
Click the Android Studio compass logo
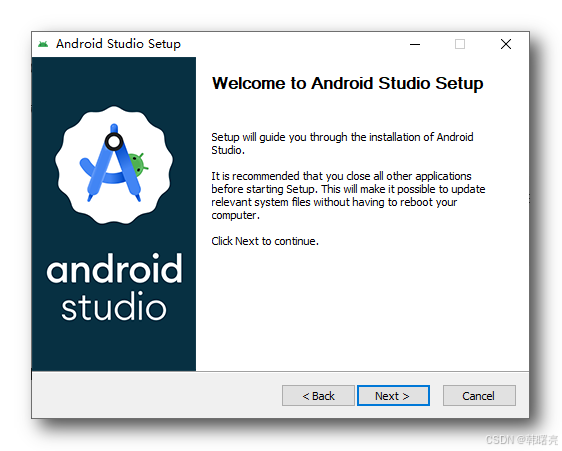click(114, 165)
